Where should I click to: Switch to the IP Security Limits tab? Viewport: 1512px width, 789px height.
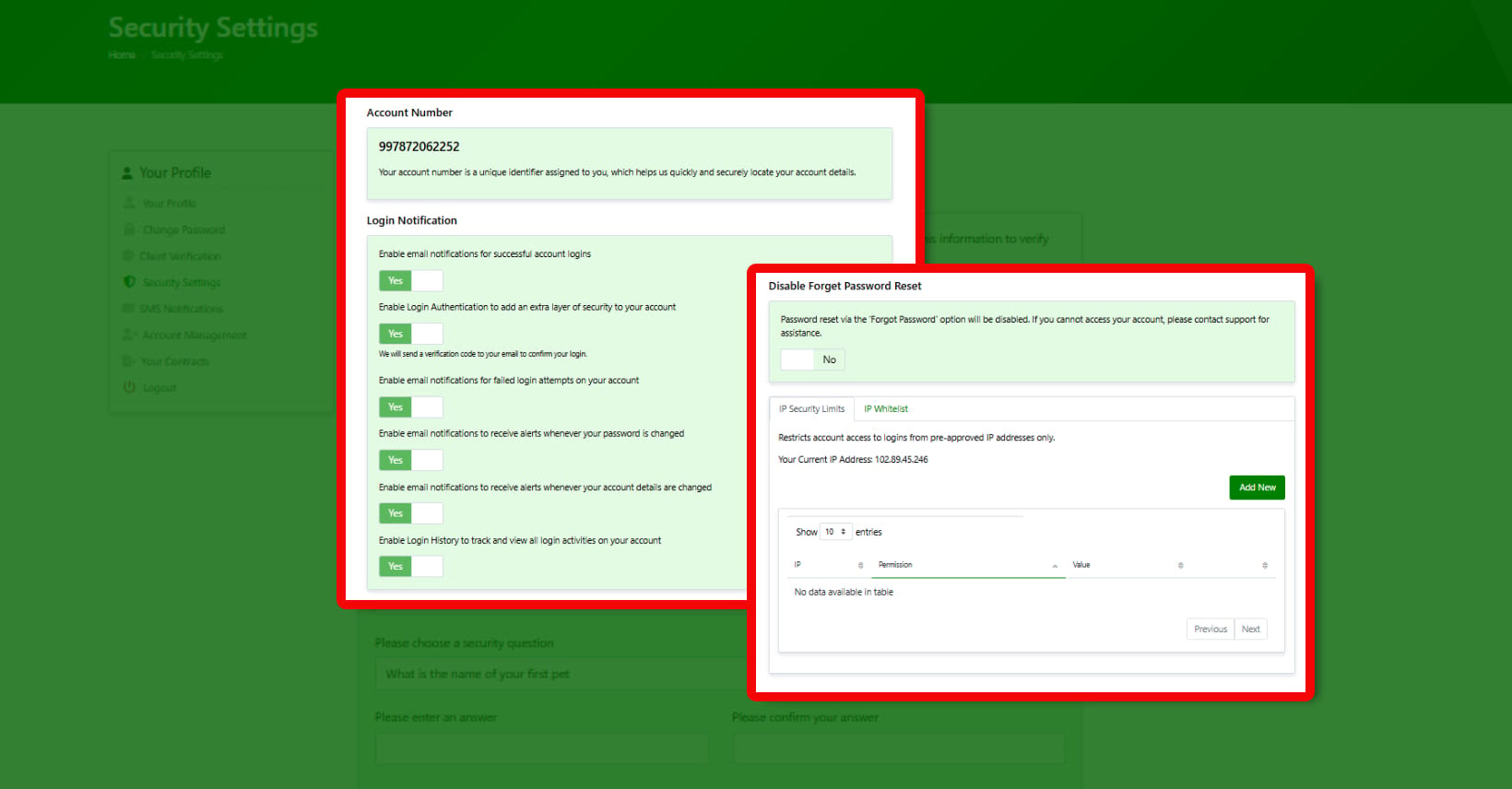[x=811, y=409]
